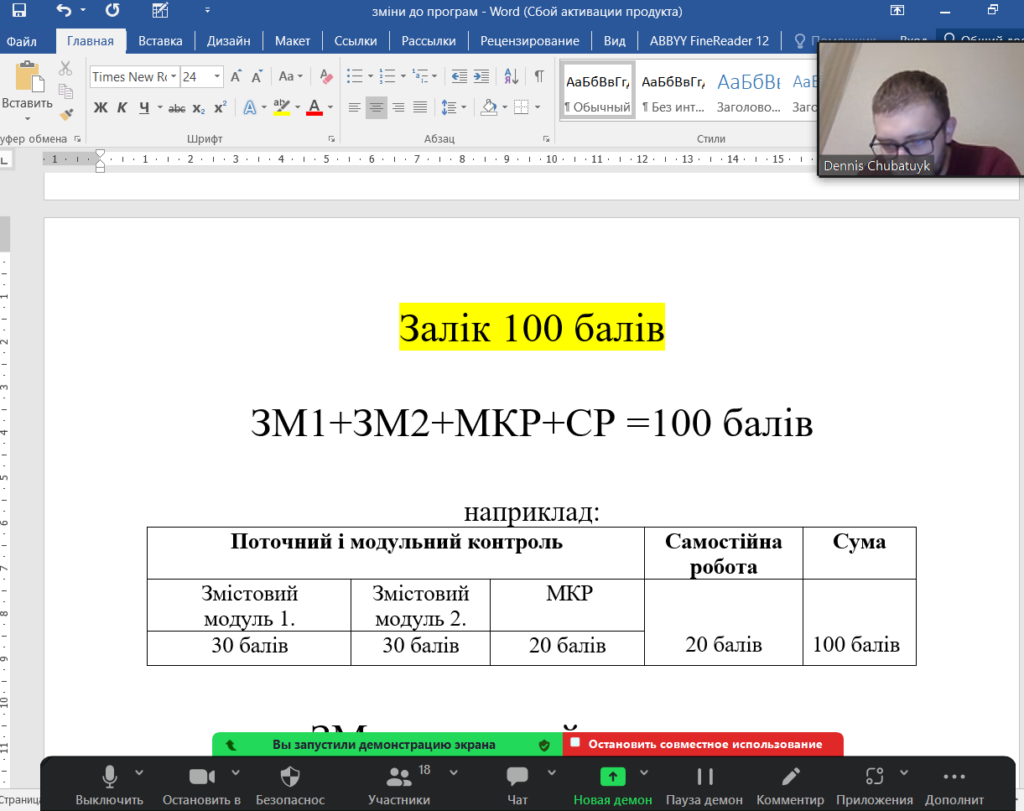
Task: Toggle show paragraph marks
Action: 539,76
